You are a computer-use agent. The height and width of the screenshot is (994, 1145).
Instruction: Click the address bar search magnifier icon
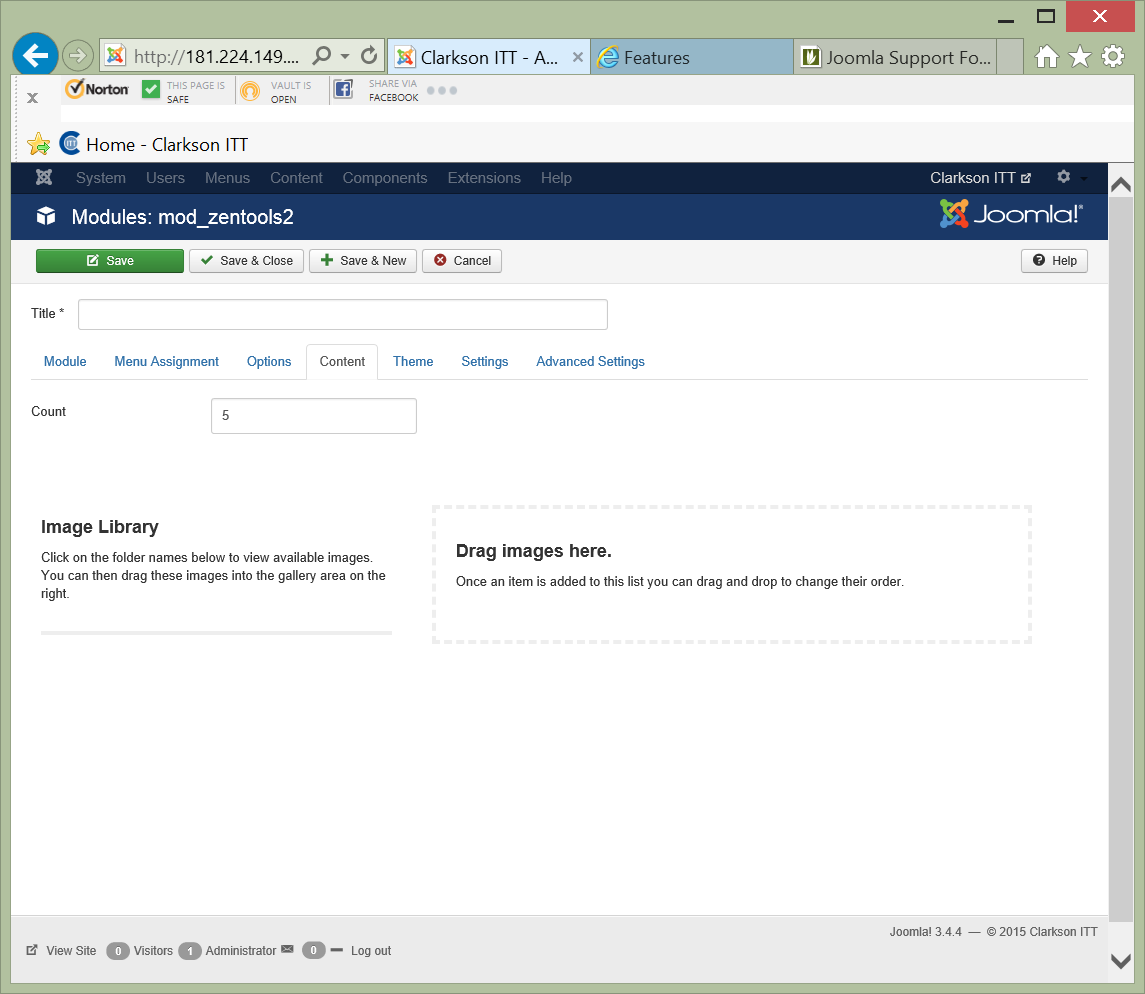321,56
